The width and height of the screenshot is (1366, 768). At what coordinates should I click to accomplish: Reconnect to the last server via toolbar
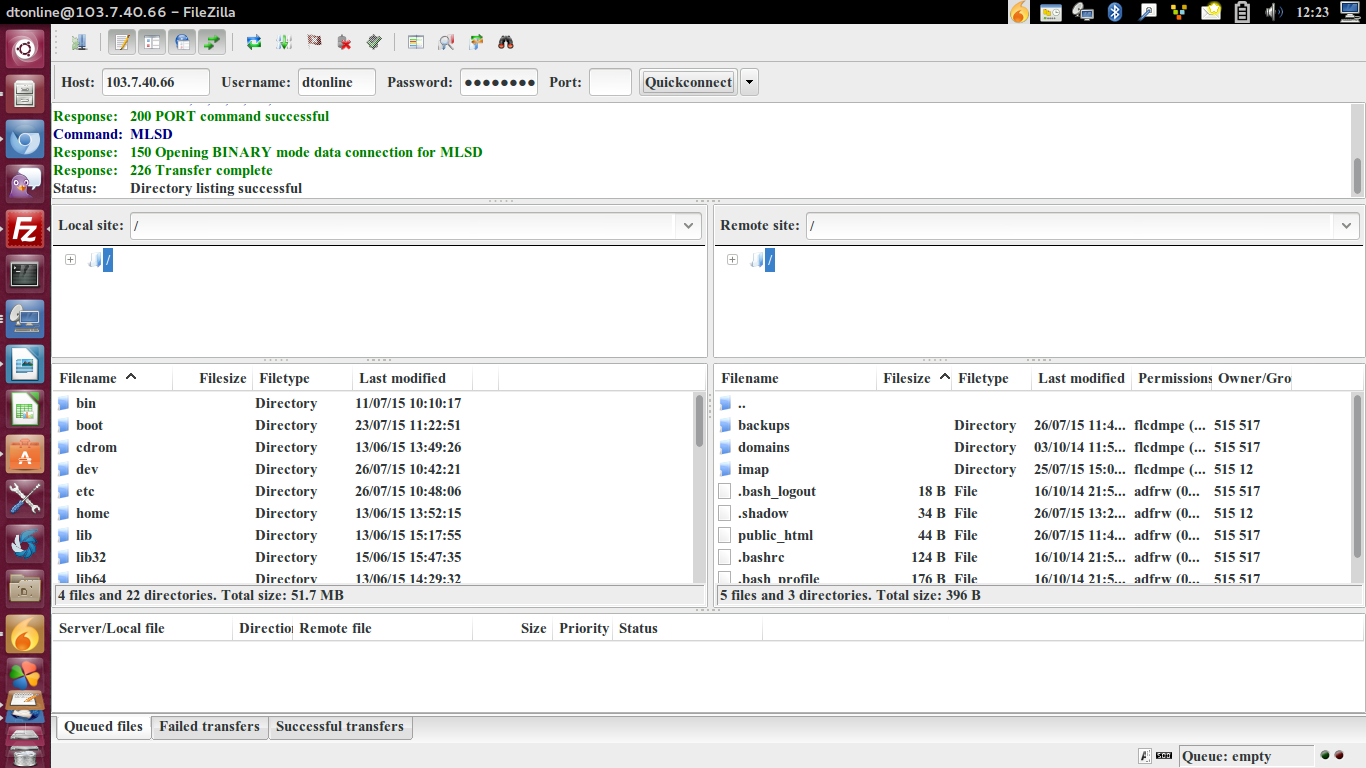[374, 42]
